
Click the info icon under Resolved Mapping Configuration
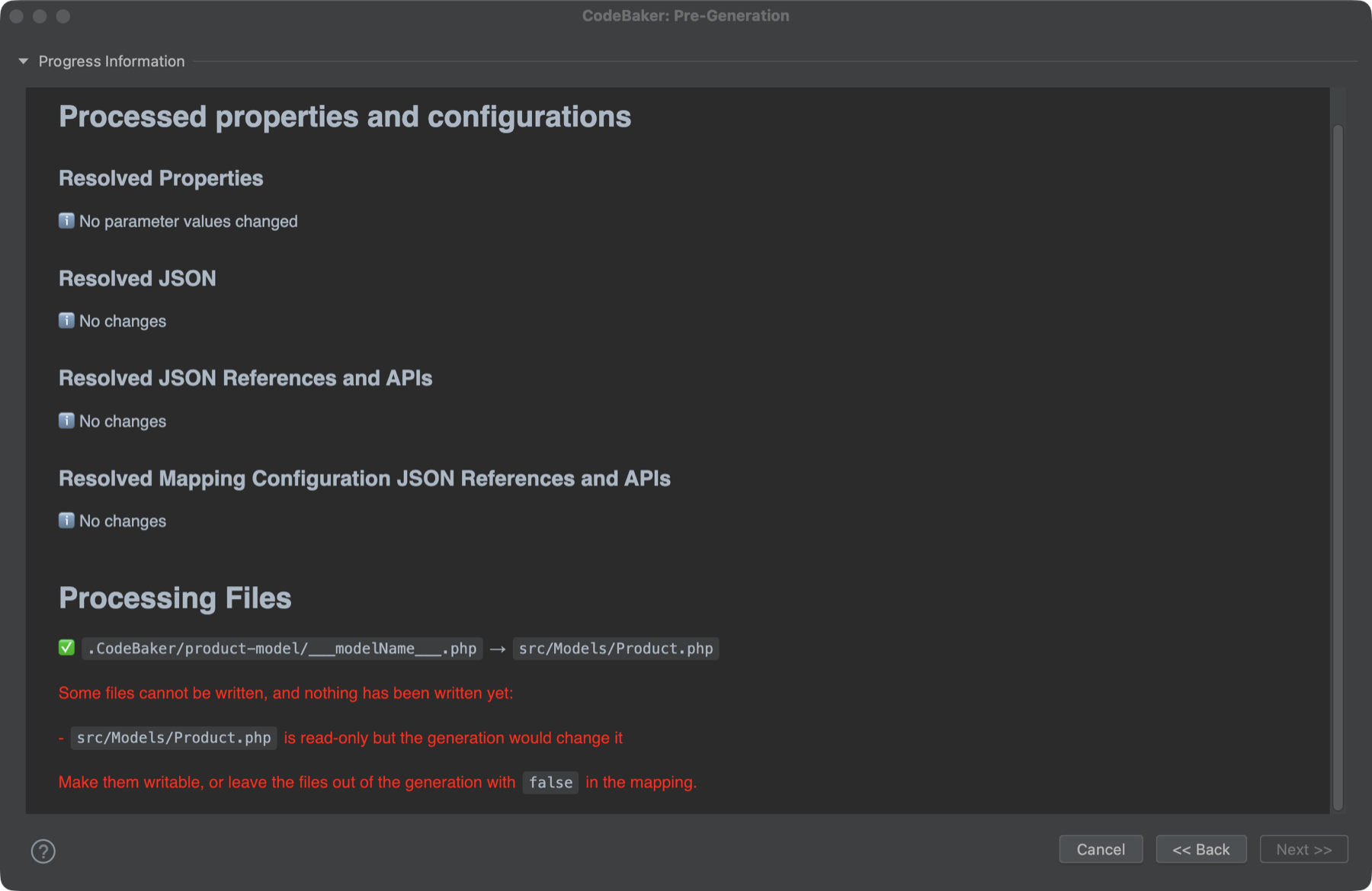point(67,521)
